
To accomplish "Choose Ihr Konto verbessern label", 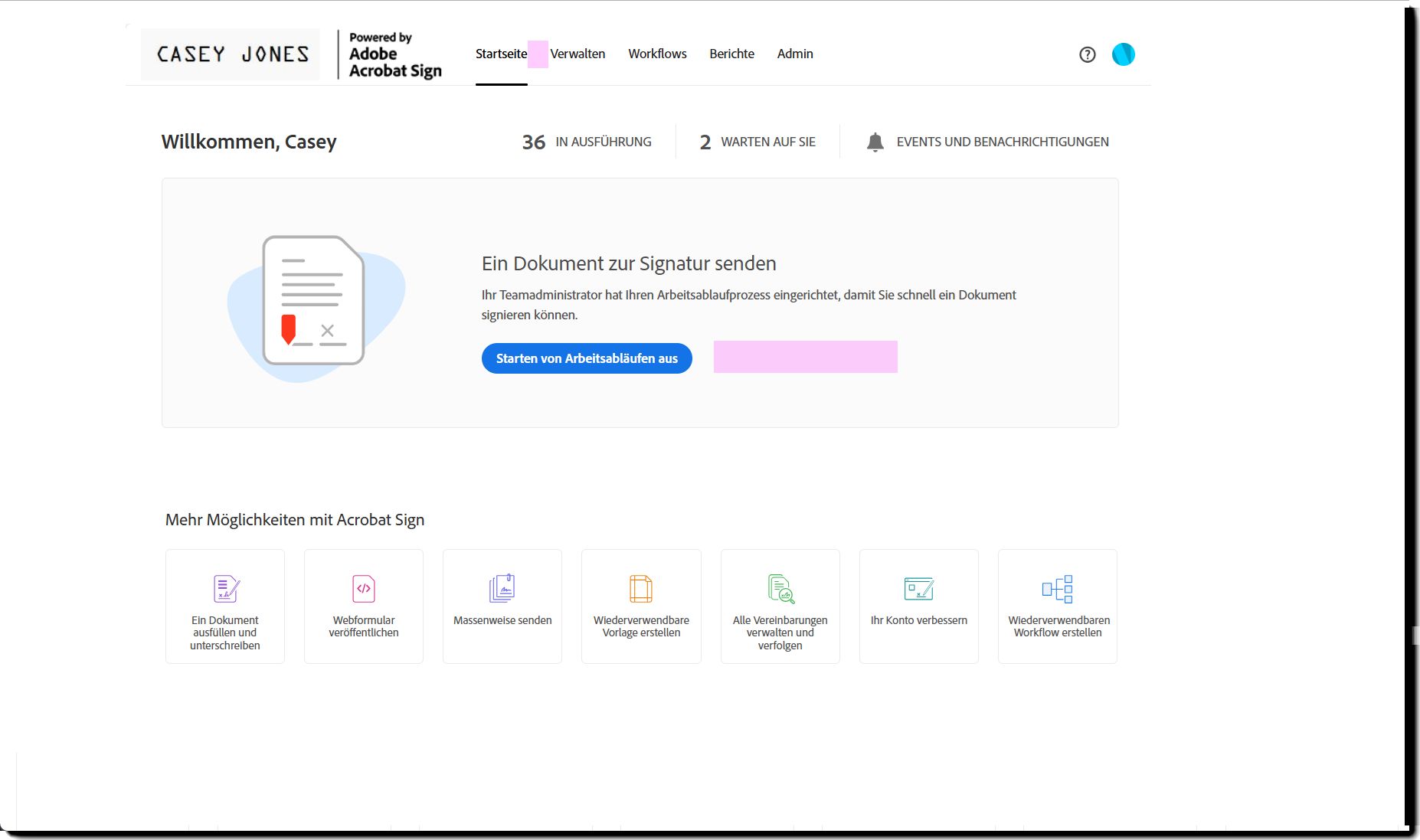I will tap(919, 620).
